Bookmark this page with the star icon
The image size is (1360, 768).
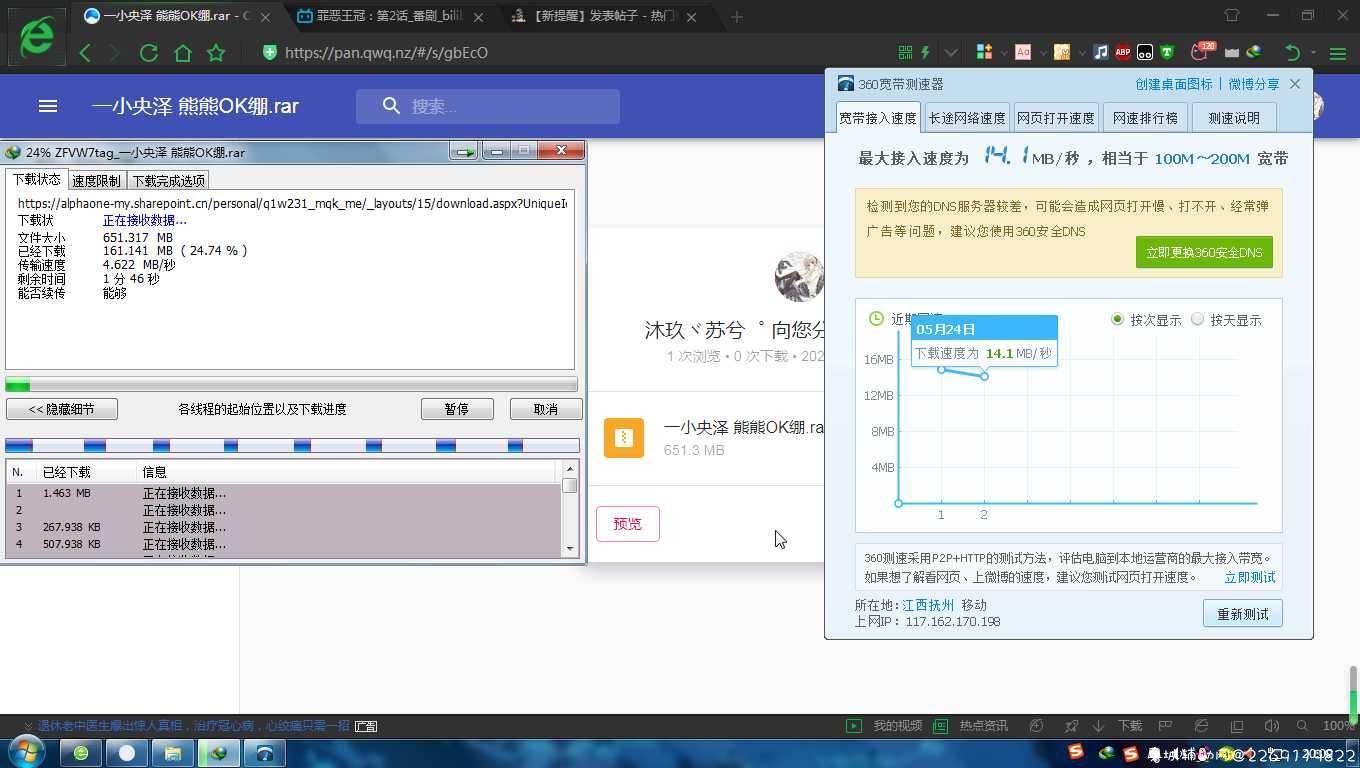point(216,53)
